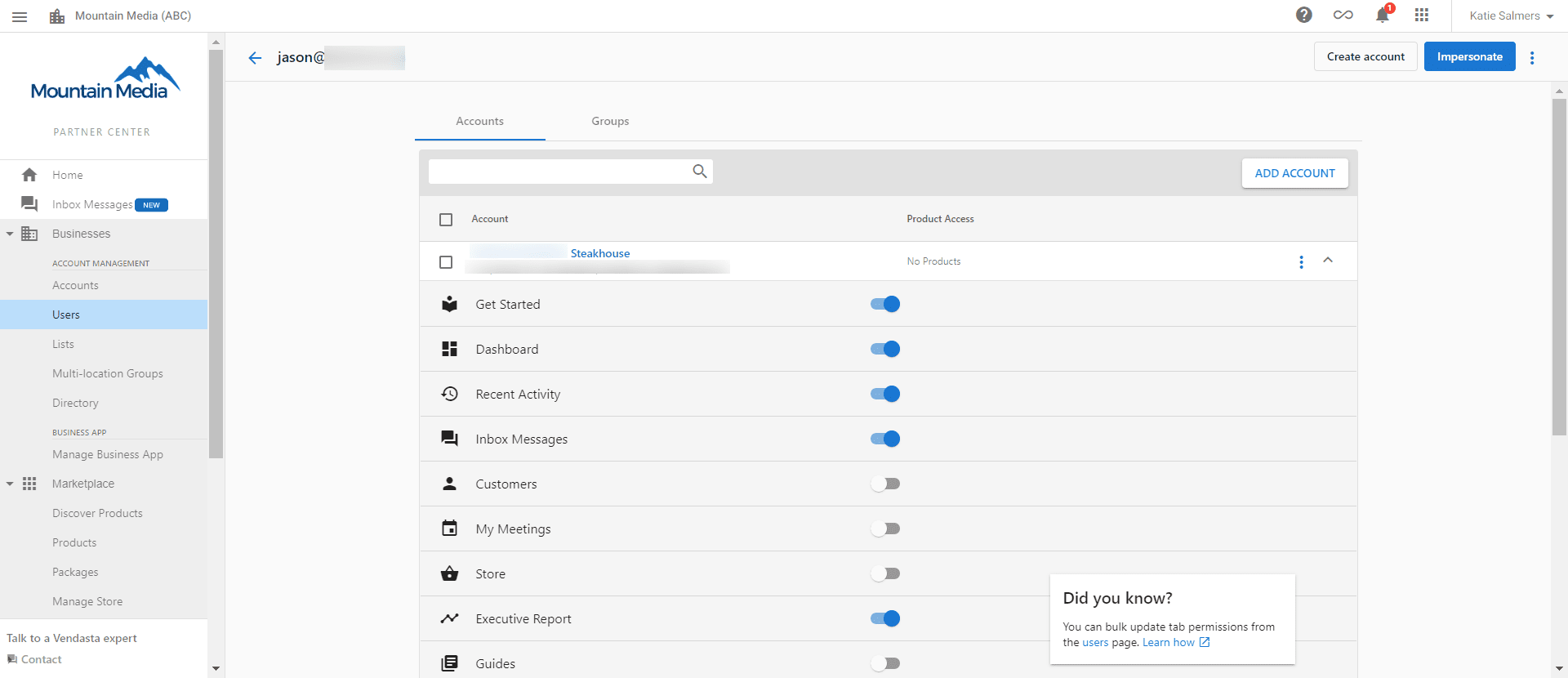Viewport: 1568px width, 678px height.
Task: Open the Katie Salmers user dropdown
Action: tap(1510, 16)
